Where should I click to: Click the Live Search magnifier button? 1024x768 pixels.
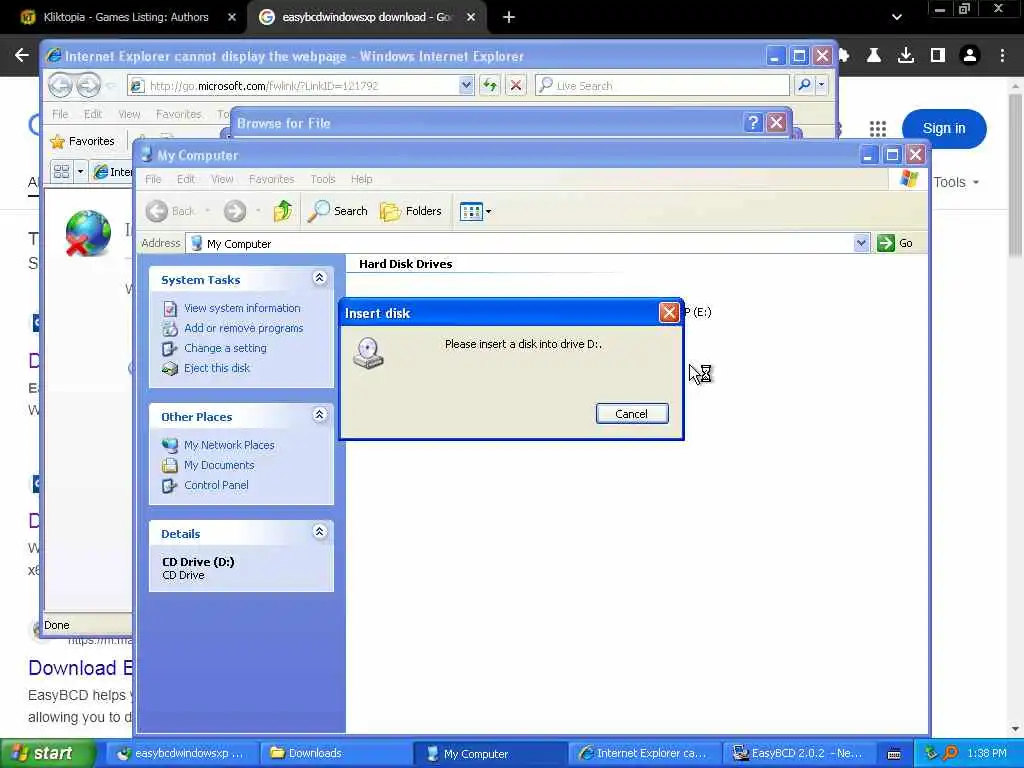pos(805,85)
